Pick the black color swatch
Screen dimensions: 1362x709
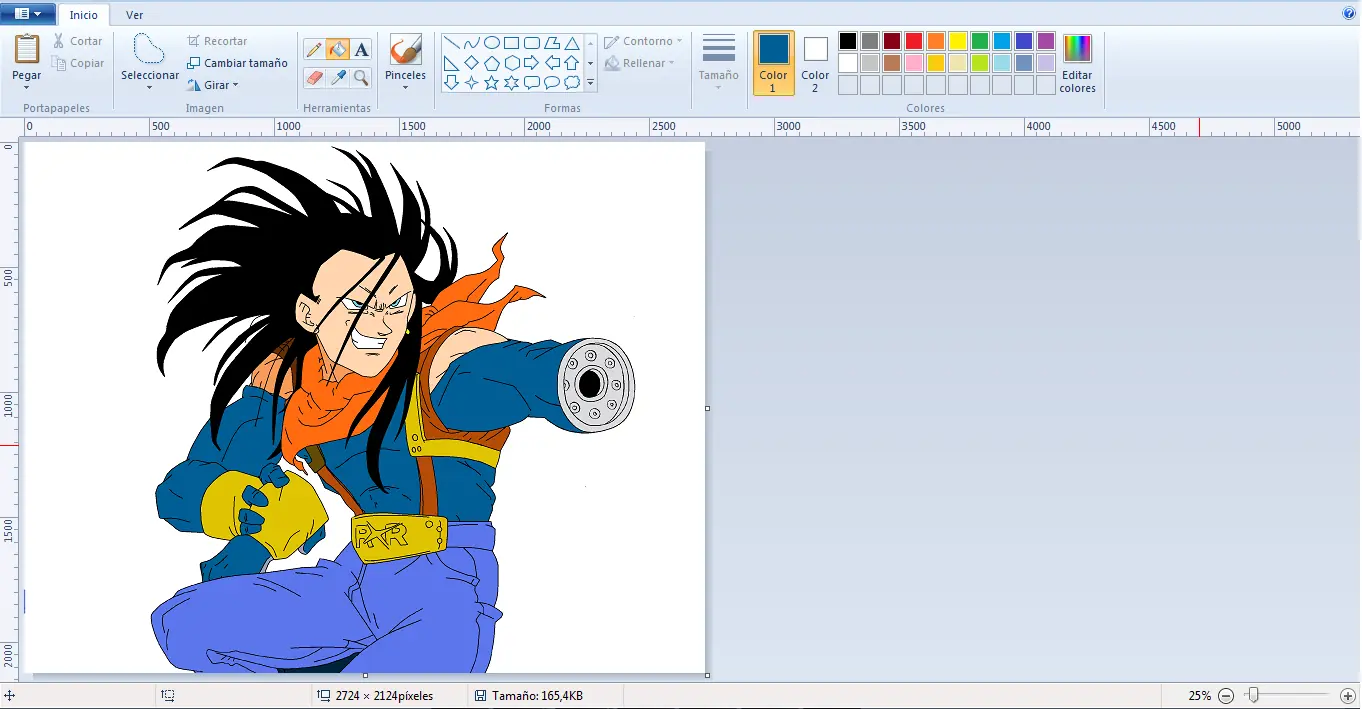[x=848, y=41]
